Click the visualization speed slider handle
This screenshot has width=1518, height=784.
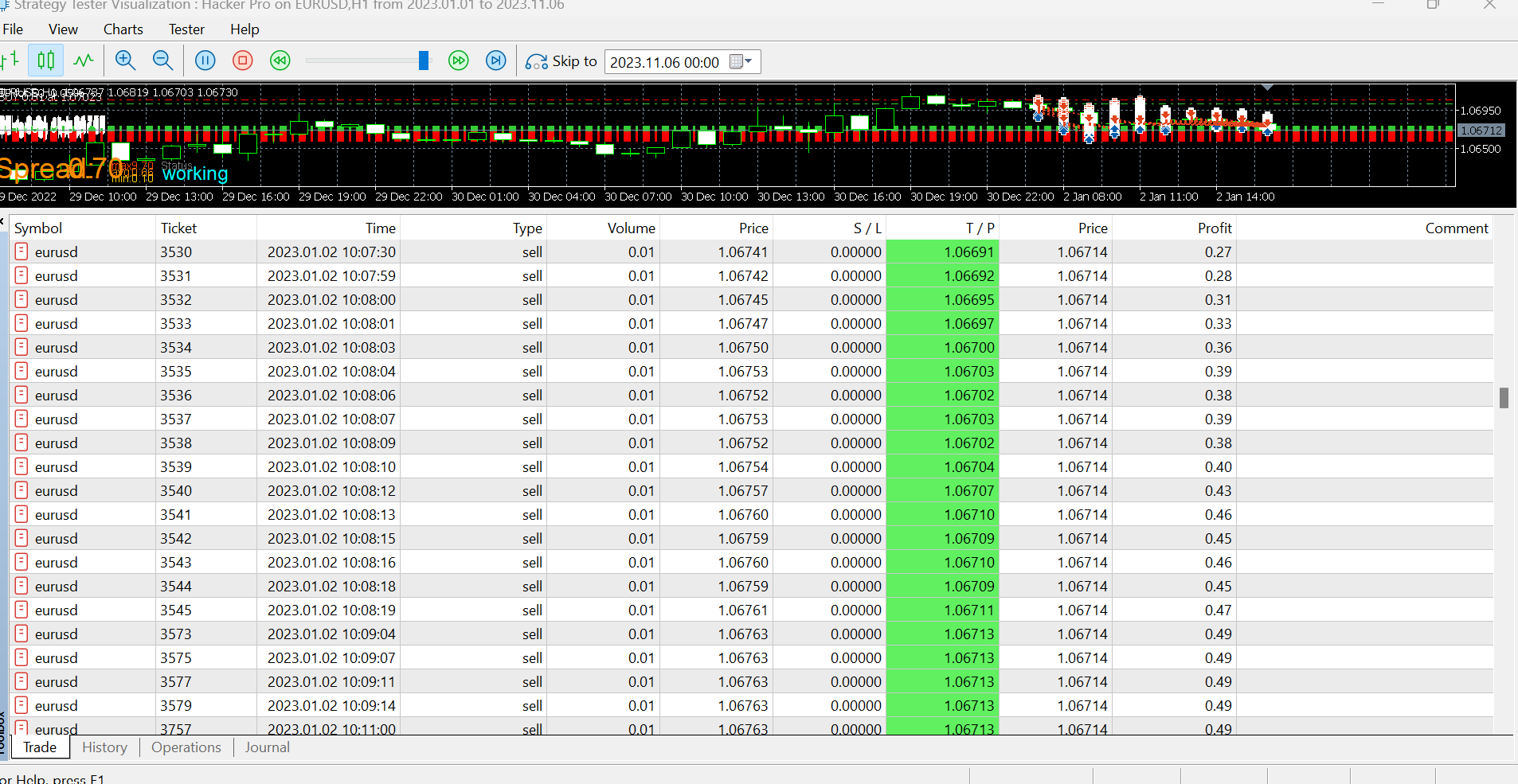pos(424,60)
